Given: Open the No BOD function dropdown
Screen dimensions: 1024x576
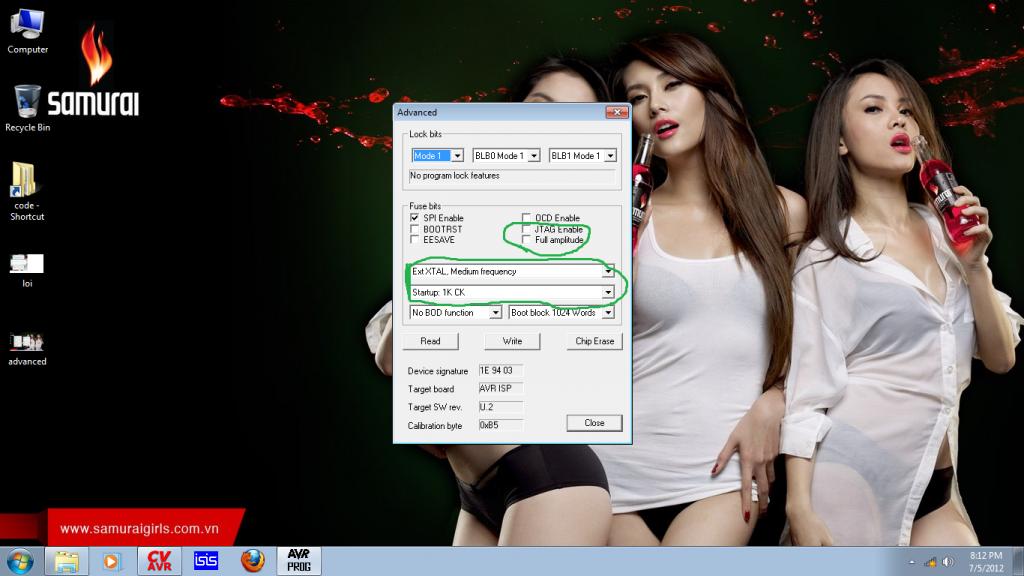Looking at the screenshot, I should point(496,313).
